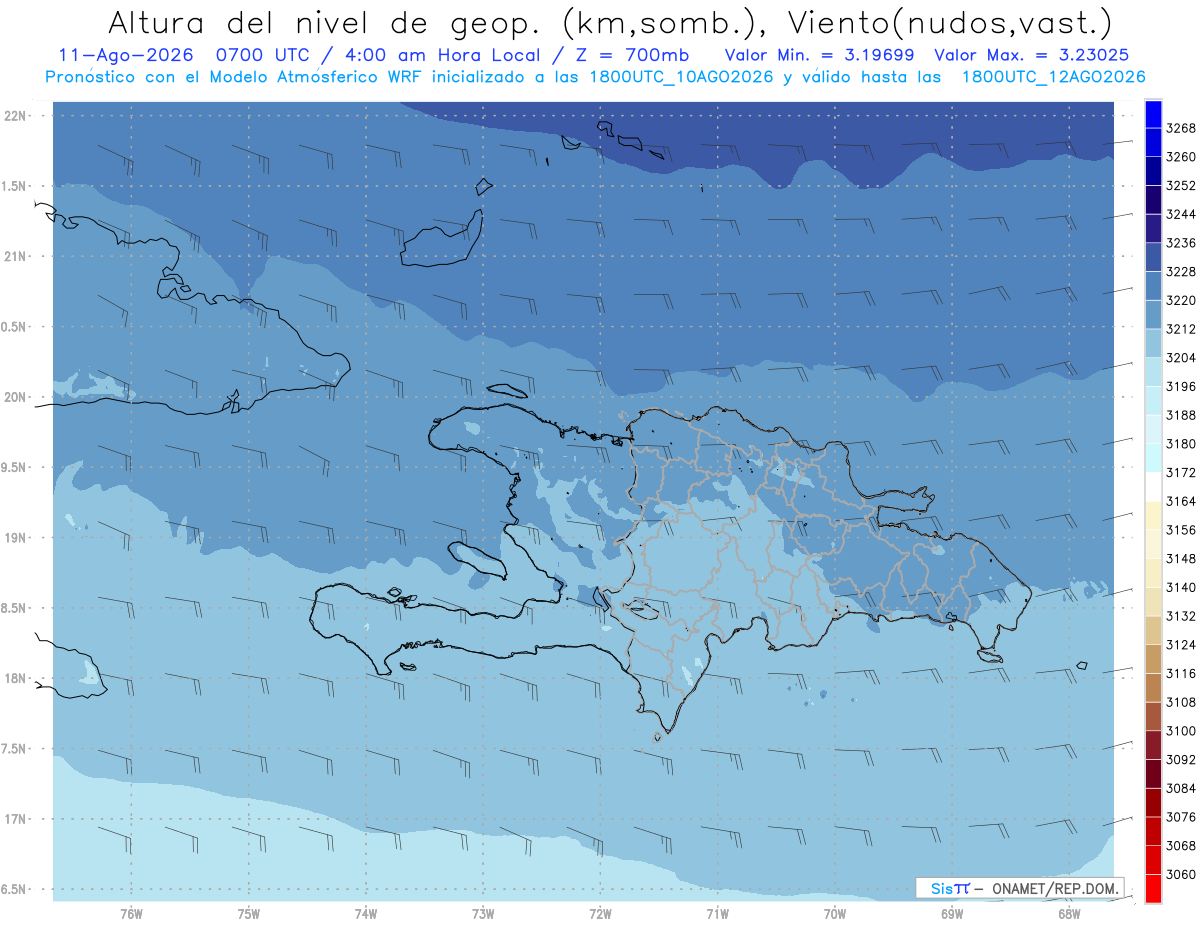Click the 69W longitude axis label
The width and height of the screenshot is (1200, 927).
click(952, 913)
